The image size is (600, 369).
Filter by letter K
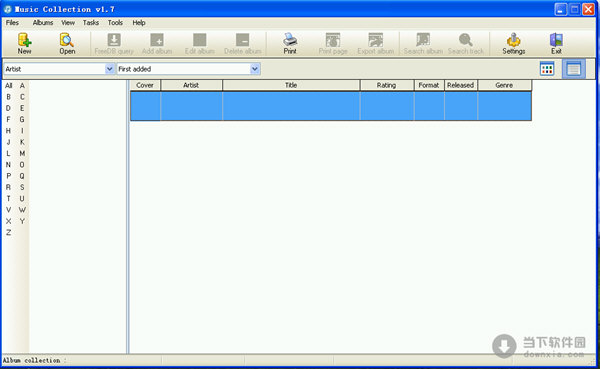click(22, 142)
